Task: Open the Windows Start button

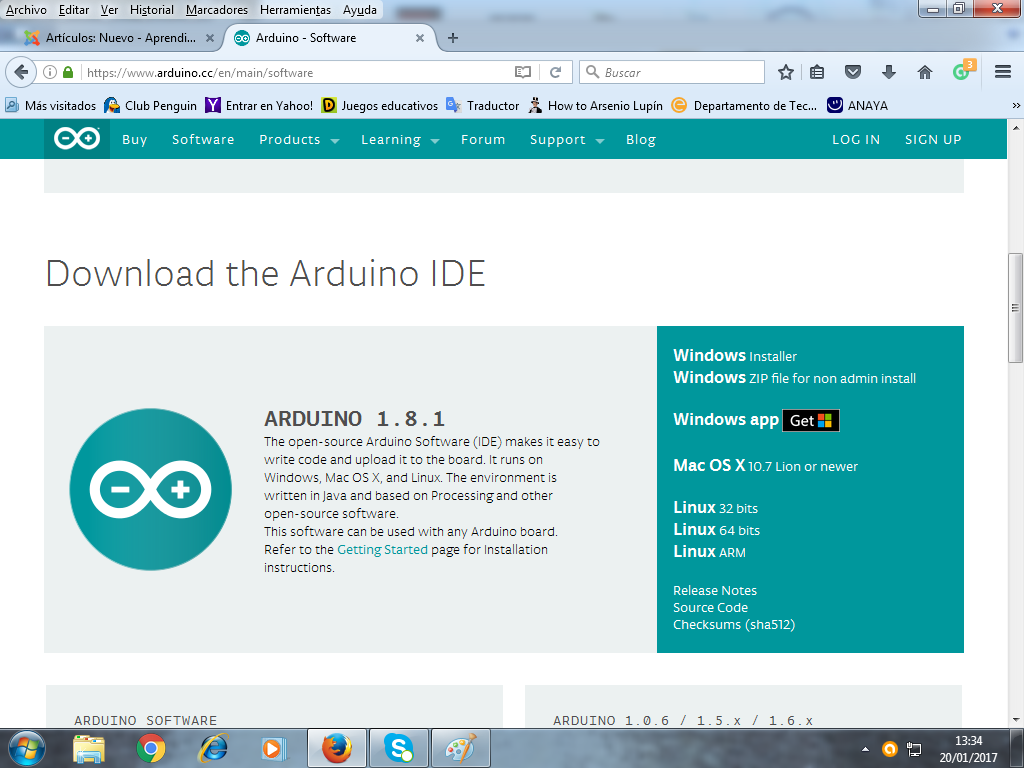Action: 26,748
